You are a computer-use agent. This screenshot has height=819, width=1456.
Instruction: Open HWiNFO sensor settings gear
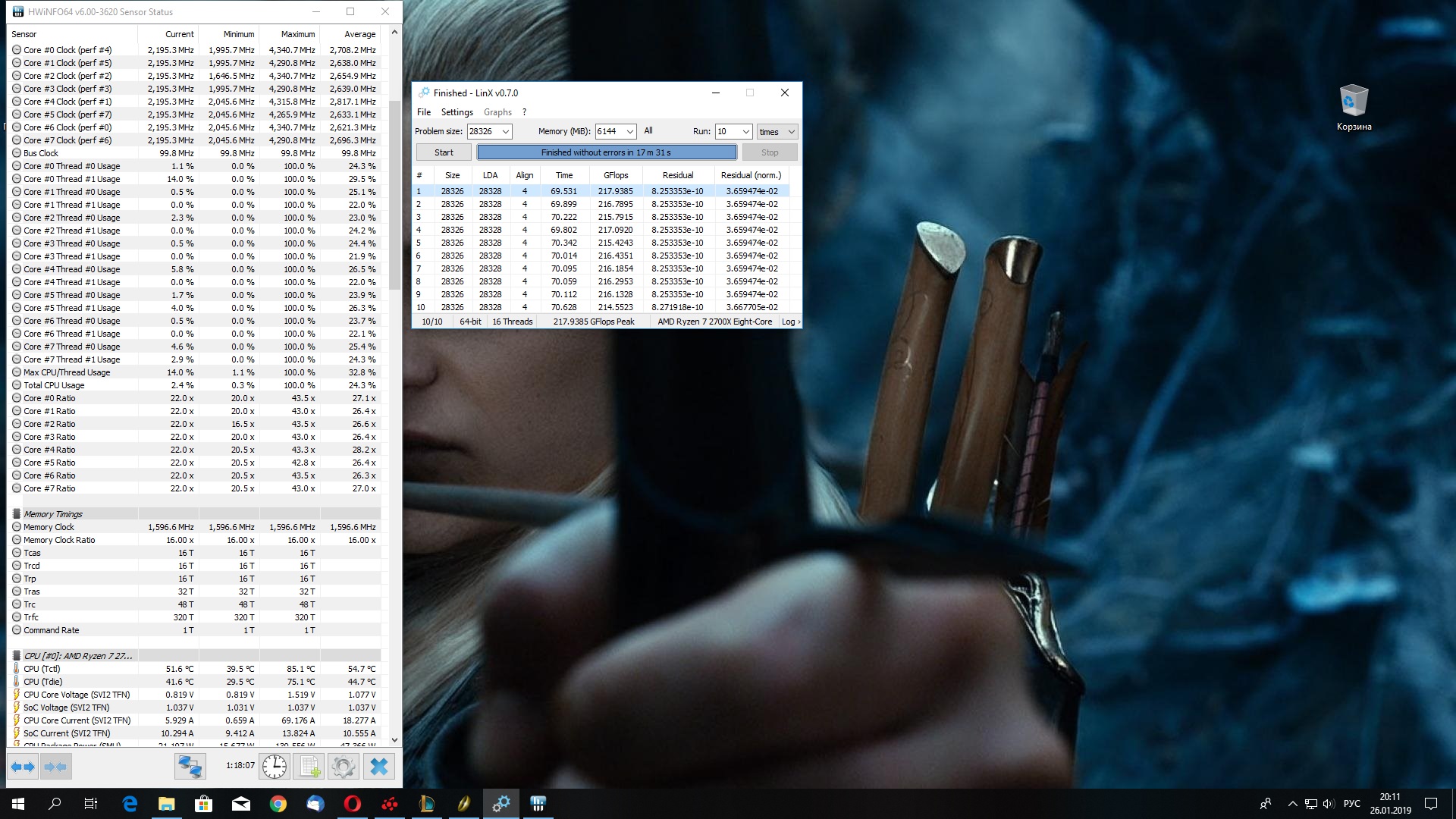[x=343, y=767]
